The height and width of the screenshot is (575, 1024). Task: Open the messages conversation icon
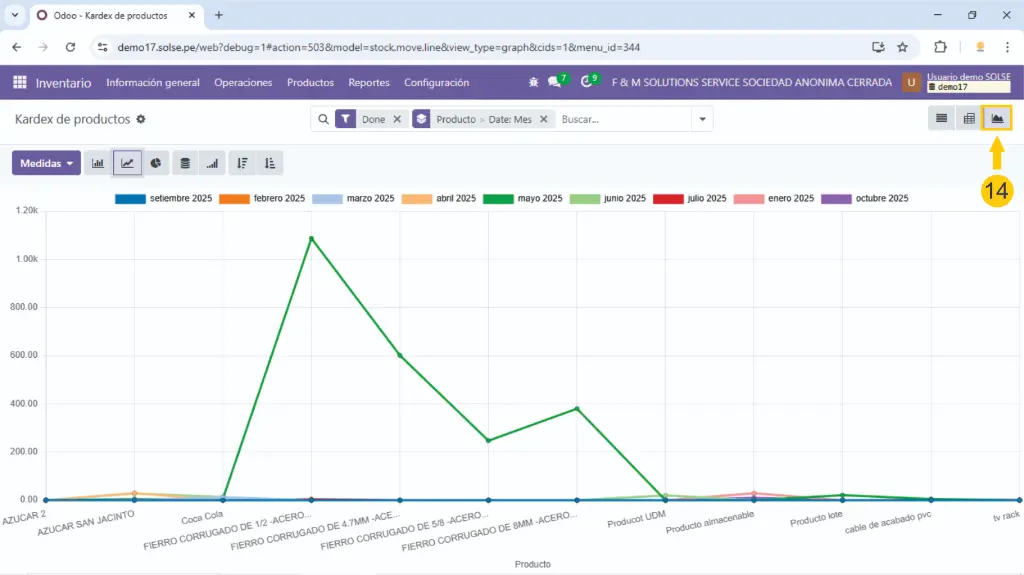point(554,82)
